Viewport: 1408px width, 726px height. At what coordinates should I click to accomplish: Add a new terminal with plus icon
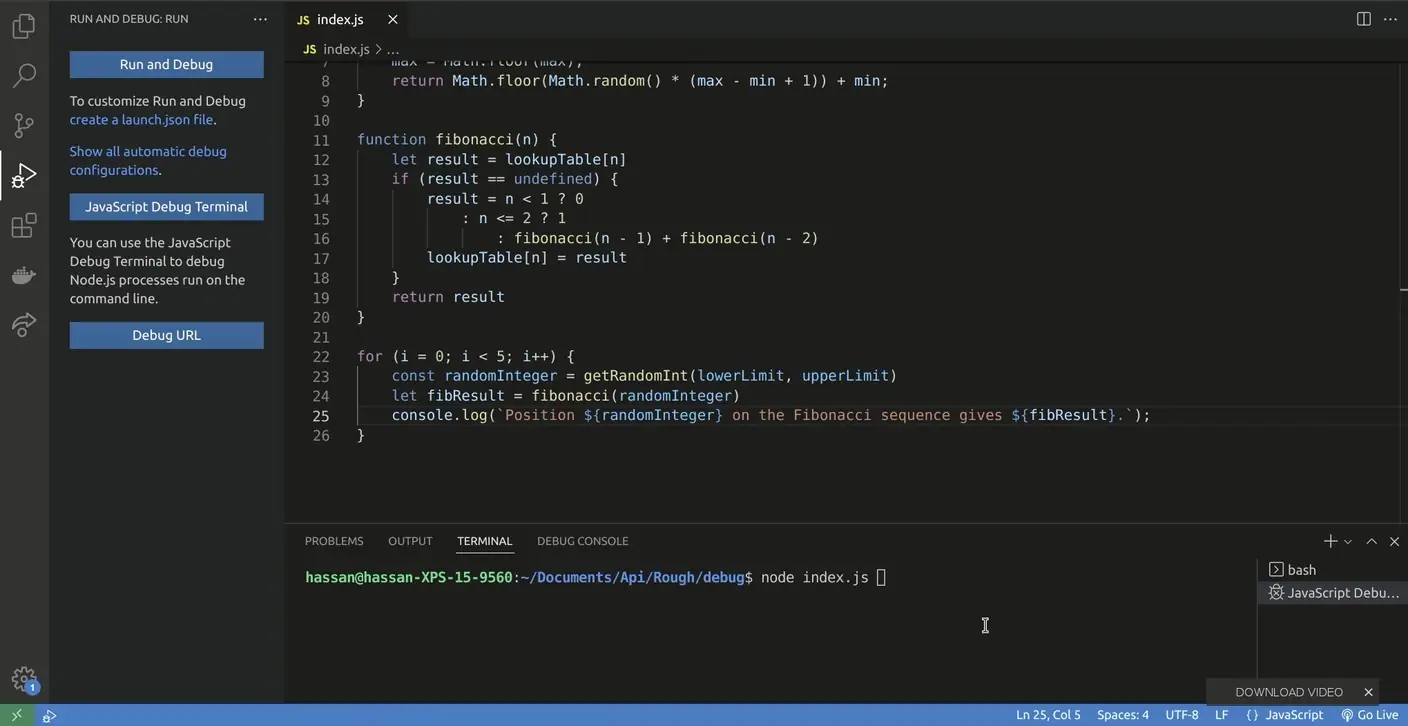[1330, 541]
